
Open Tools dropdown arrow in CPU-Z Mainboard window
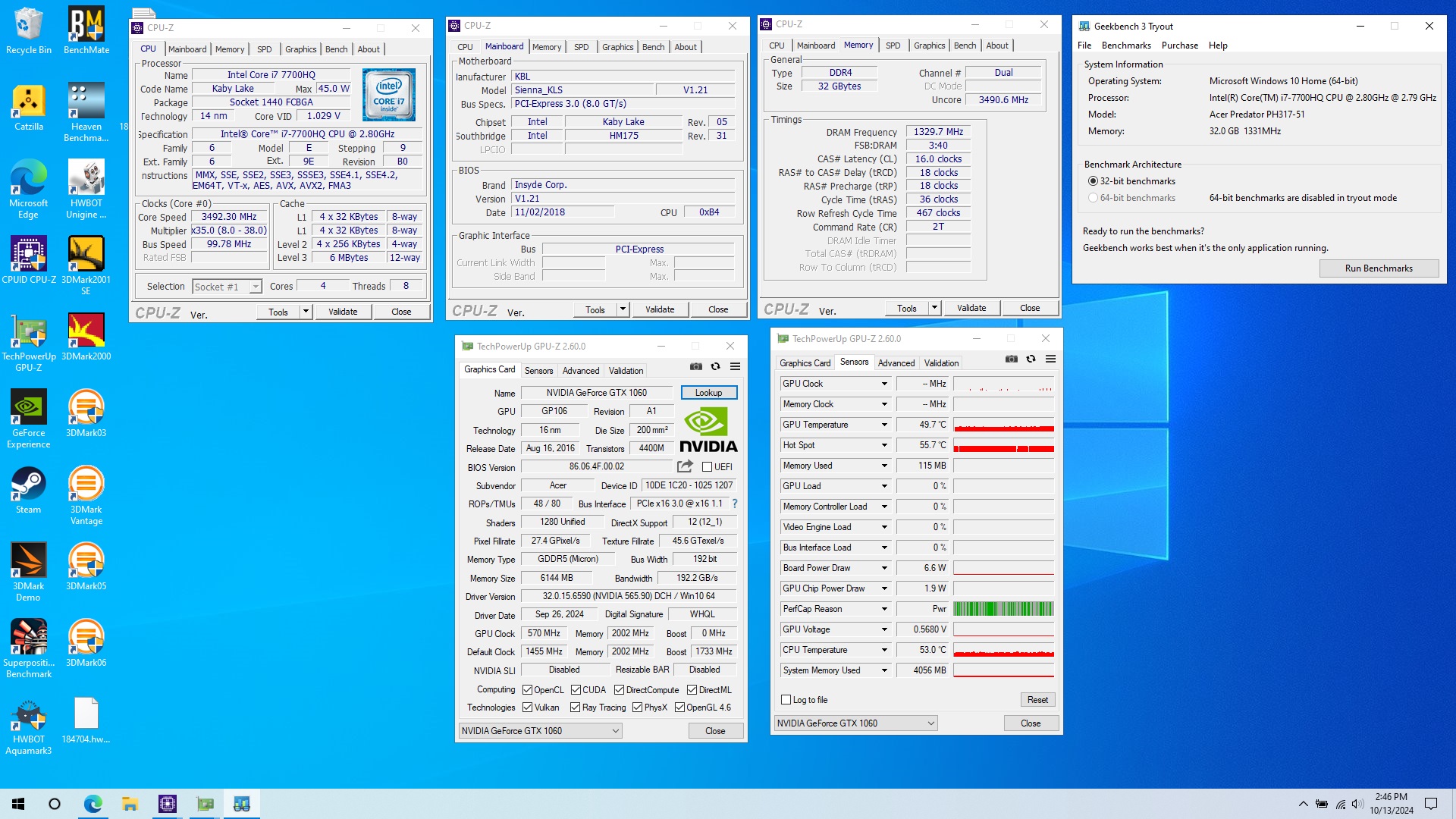623,309
